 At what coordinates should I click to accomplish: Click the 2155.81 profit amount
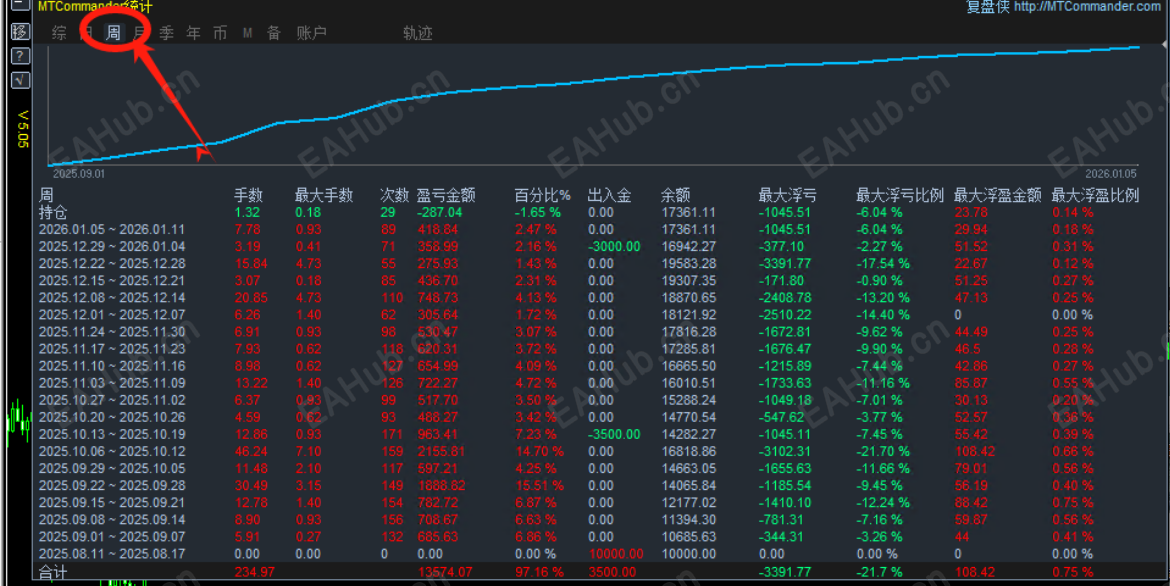441,452
